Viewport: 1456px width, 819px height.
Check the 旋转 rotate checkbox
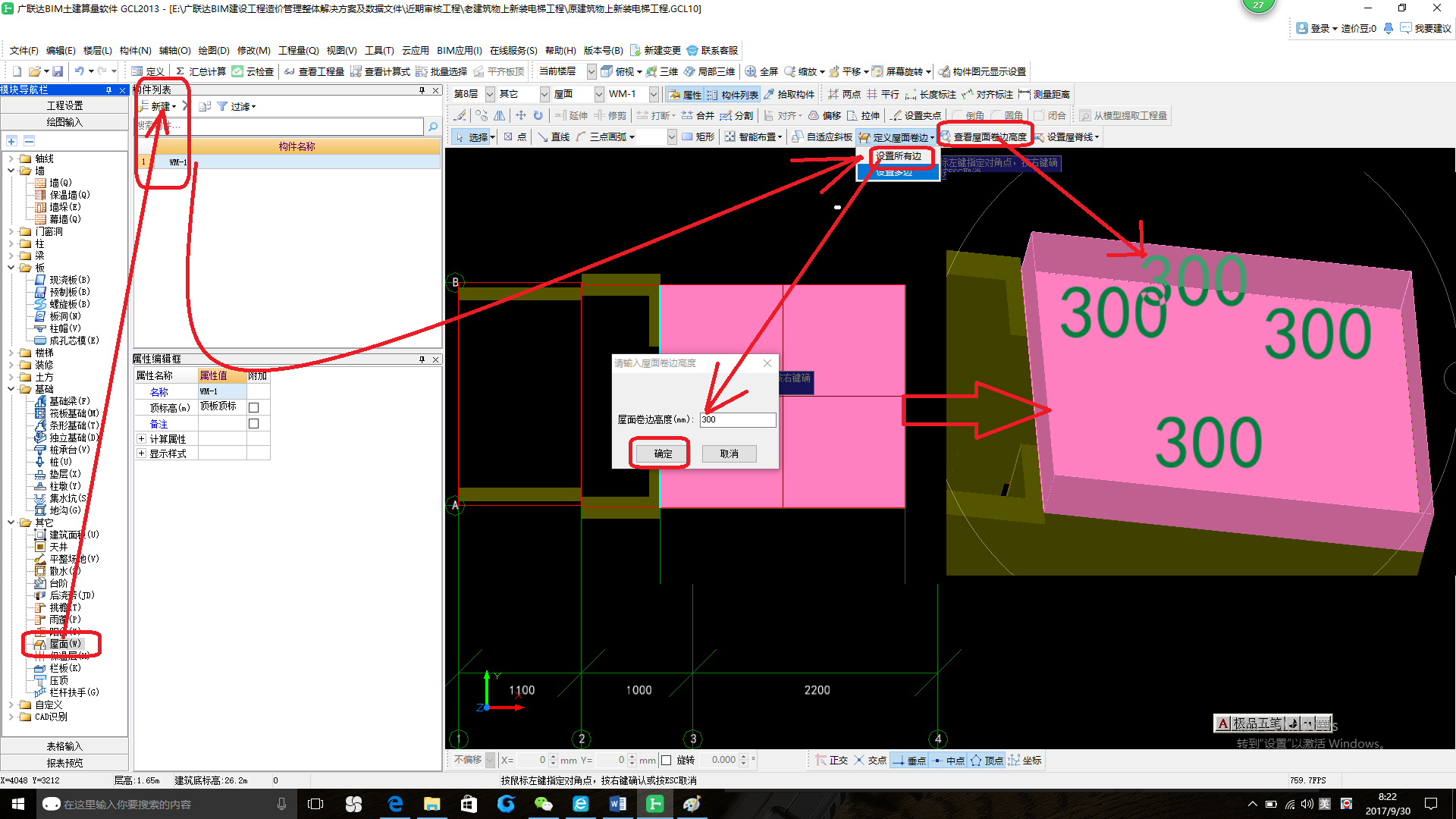coord(667,760)
